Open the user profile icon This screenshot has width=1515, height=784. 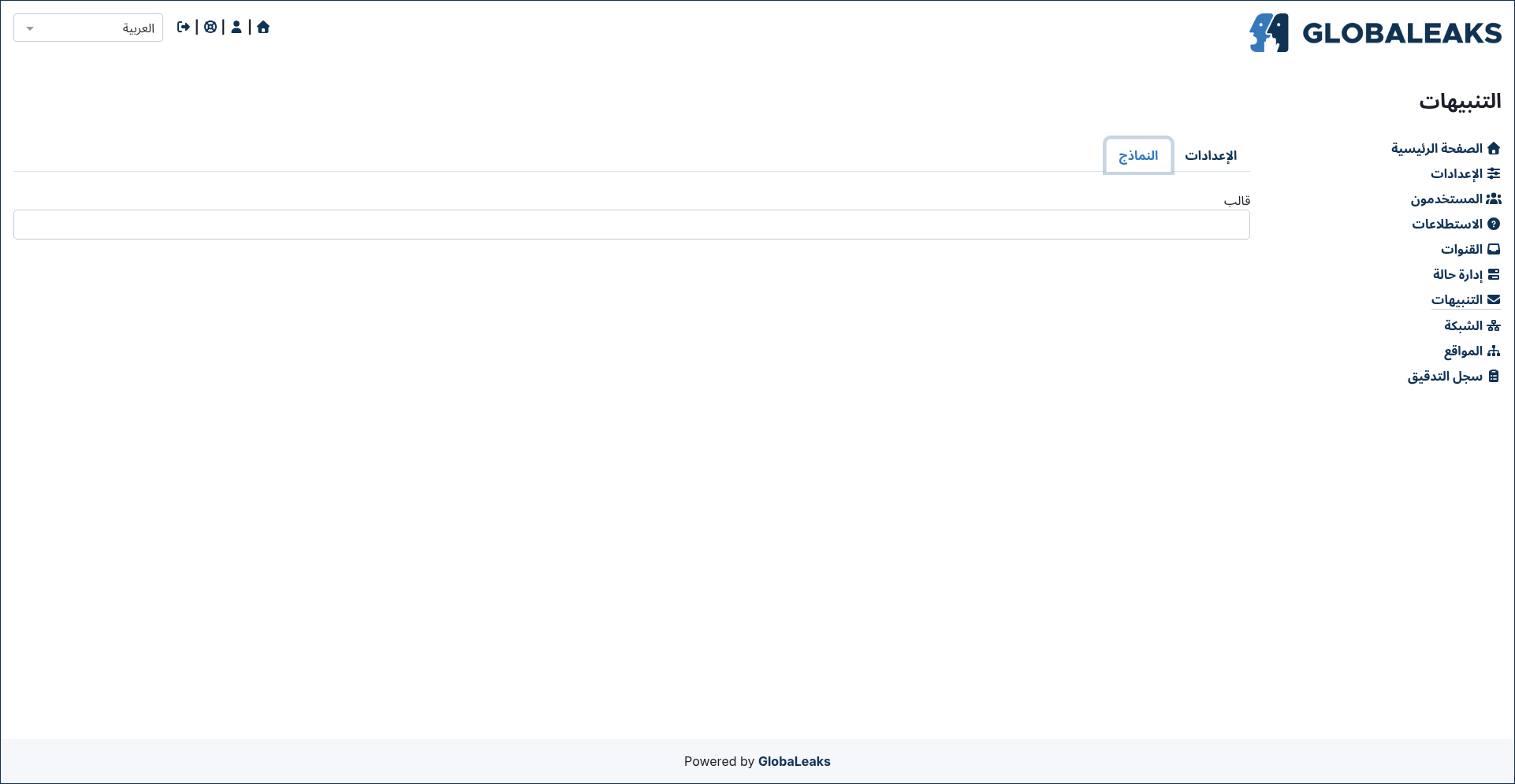tap(236, 27)
